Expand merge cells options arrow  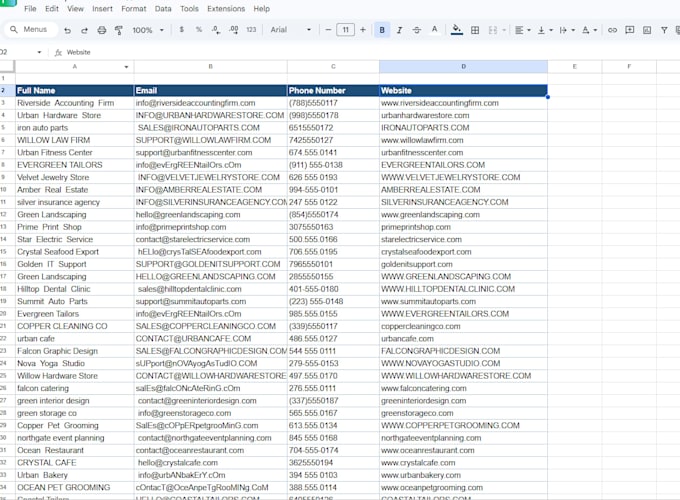point(504,30)
